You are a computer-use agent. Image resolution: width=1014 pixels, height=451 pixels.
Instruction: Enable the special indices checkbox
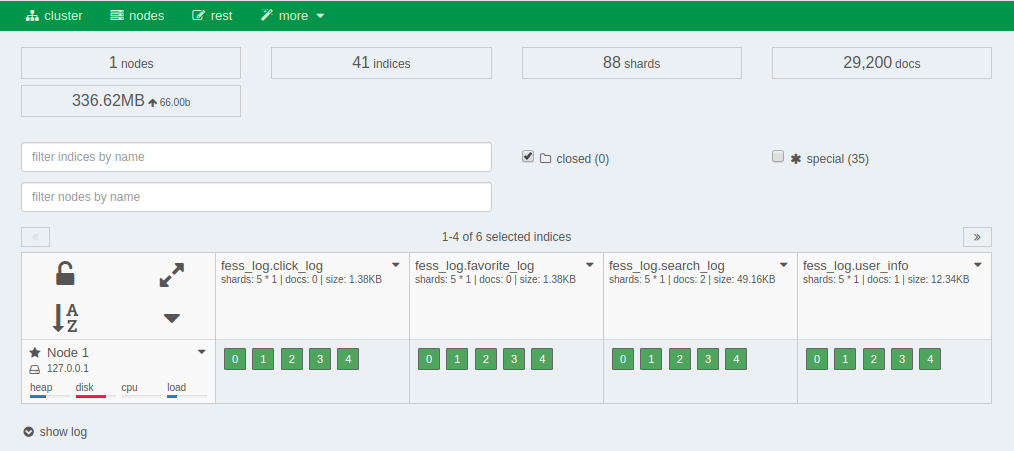(x=778, y=157)
